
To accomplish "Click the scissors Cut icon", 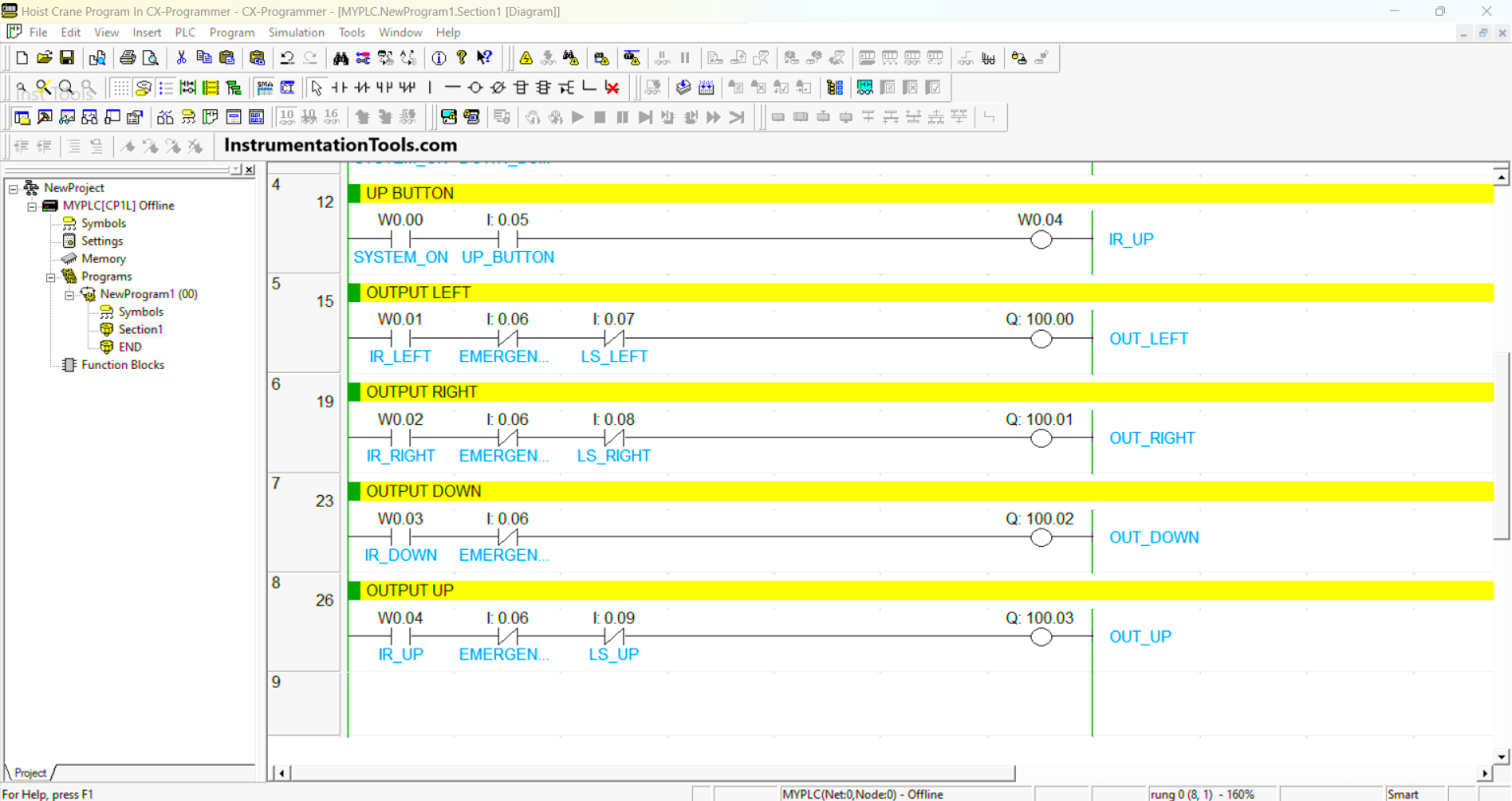I will (181, 58).
